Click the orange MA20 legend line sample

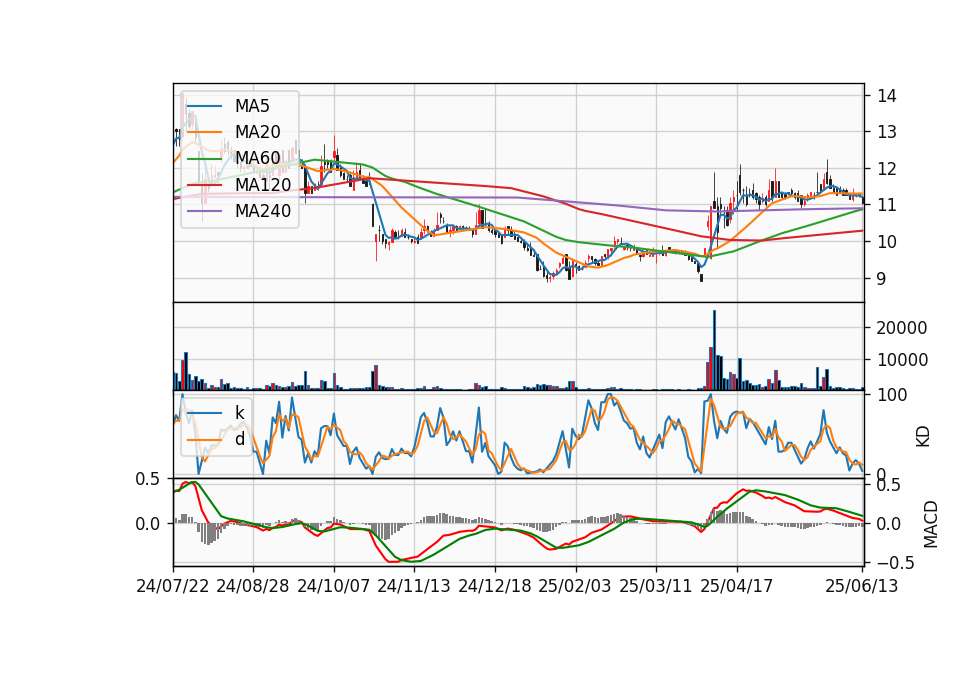(204, 132)
